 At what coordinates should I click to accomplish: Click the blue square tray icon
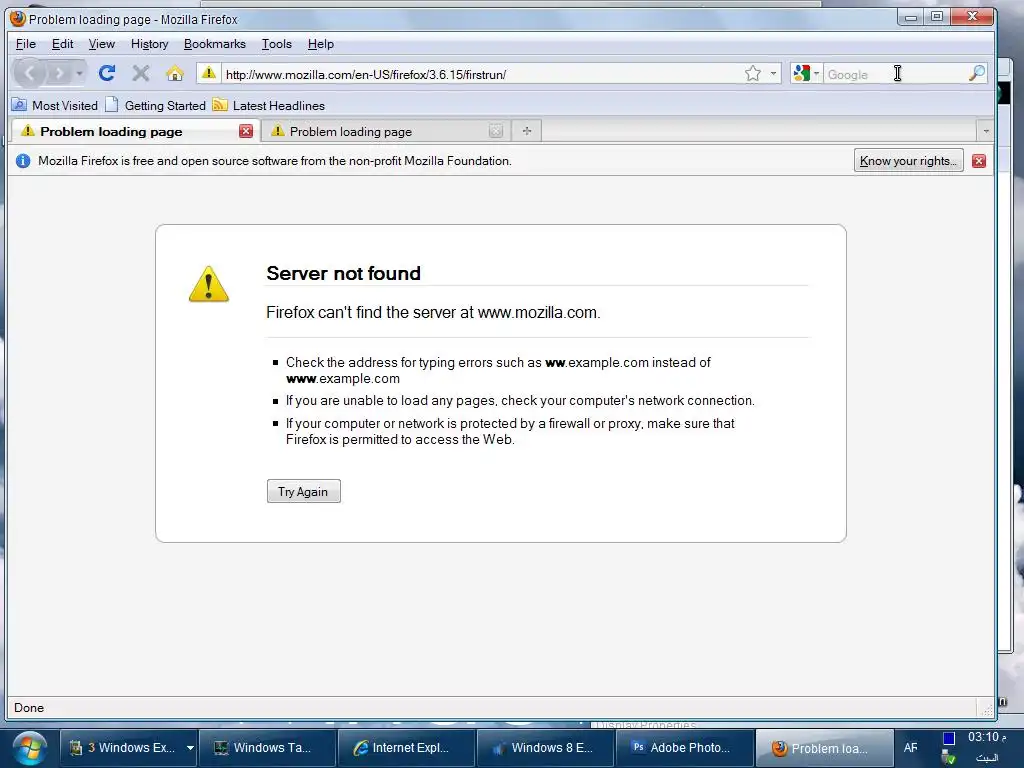click(x=949, y=738)
